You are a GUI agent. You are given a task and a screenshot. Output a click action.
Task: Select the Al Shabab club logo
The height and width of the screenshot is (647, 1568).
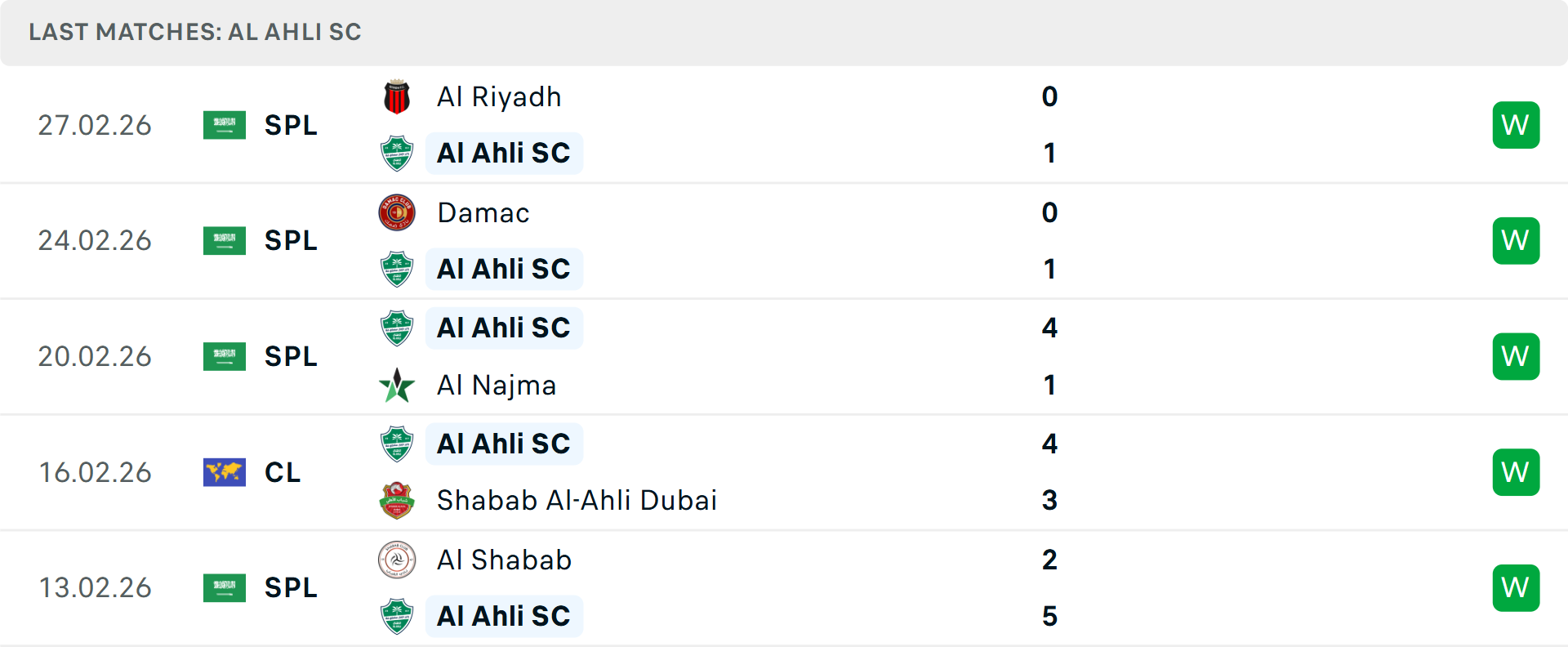(x=397, y=560)
